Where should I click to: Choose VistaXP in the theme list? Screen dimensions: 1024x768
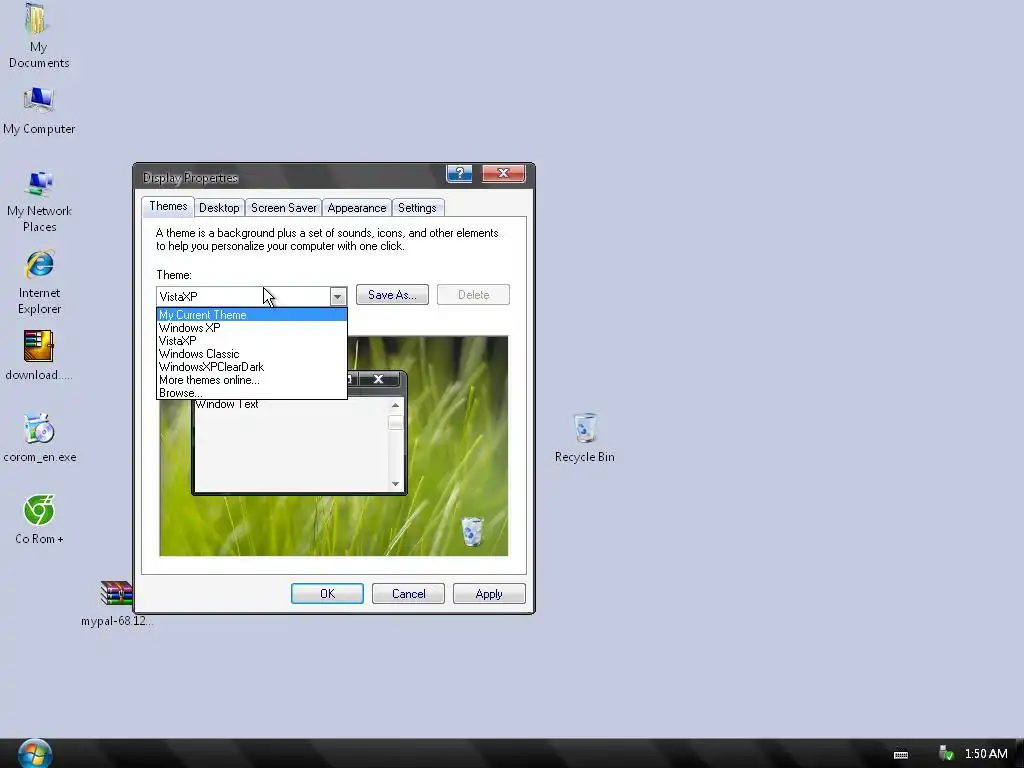point(251,341)
